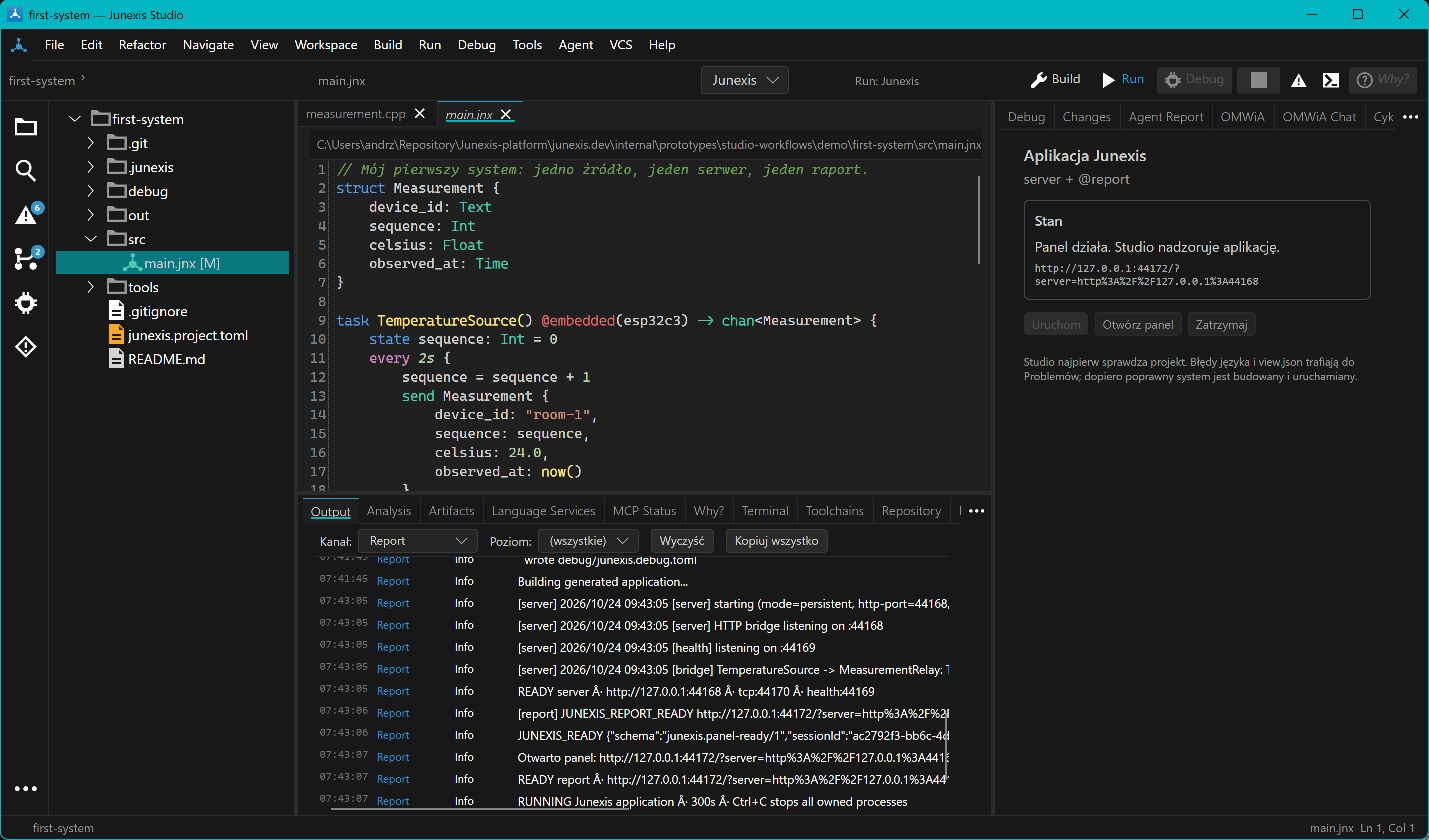Open the Search icon in activity bar
This screenshot has height=840, width=1429.
click(x=26, y=171)
